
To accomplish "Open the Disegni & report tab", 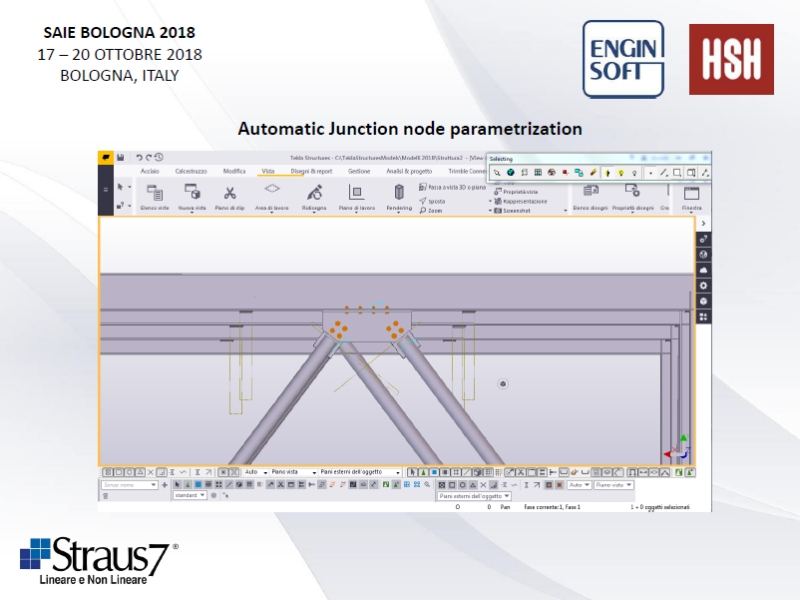I will (x=311, y=171).
